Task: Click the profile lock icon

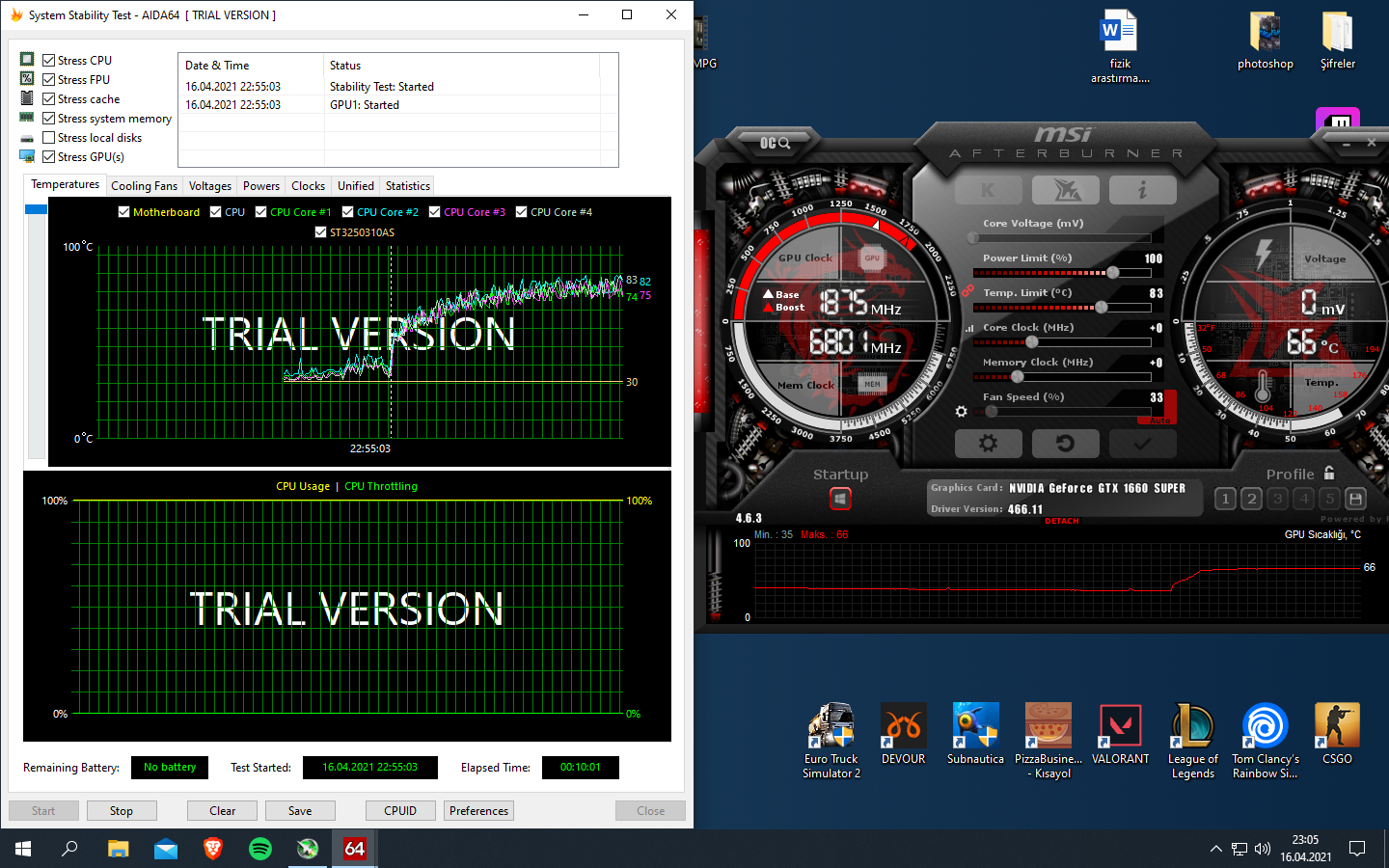Action: 1329,473
